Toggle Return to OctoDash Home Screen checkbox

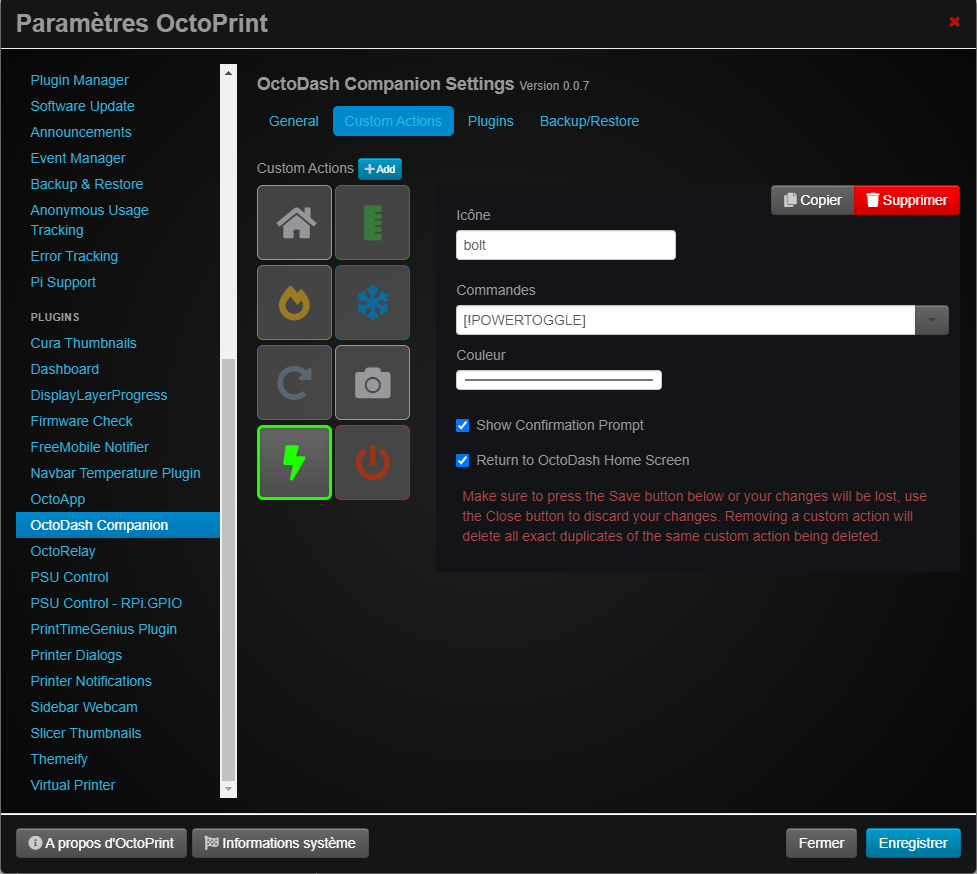[x=462, y=460]
